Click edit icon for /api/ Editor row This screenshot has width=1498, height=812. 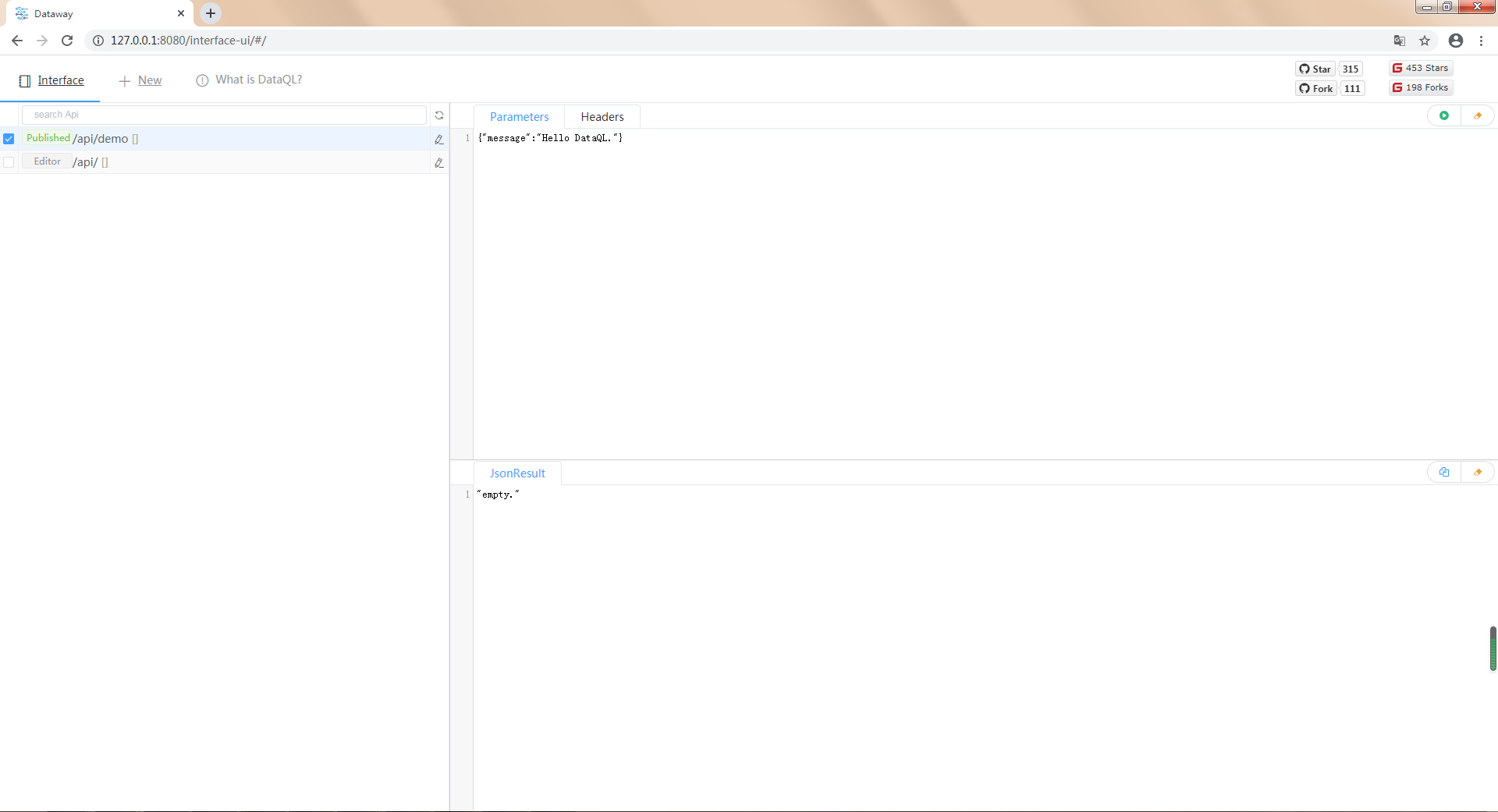pos(439,162)
